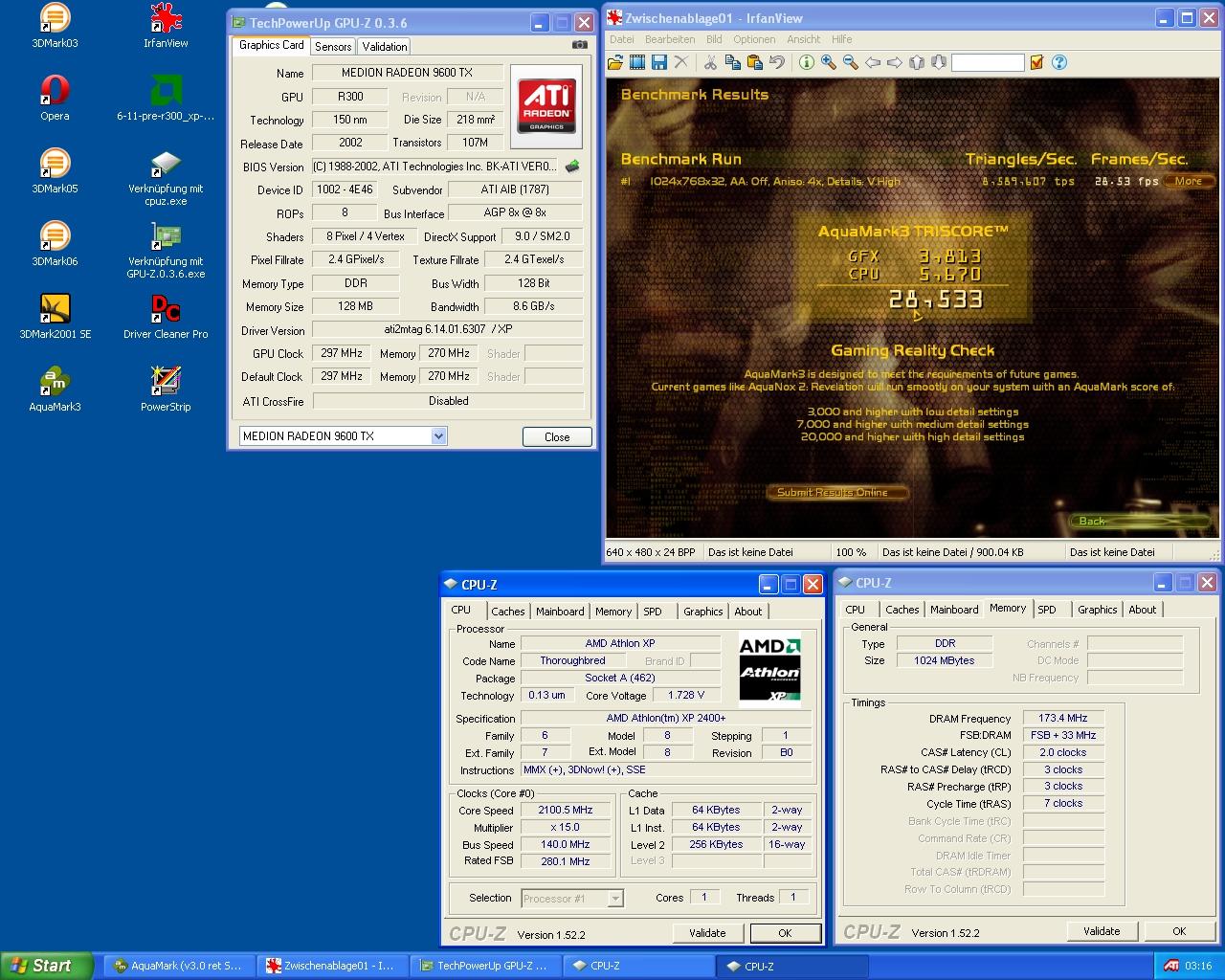Click the Zoom in magnifier icon

[x=829, y=62]
